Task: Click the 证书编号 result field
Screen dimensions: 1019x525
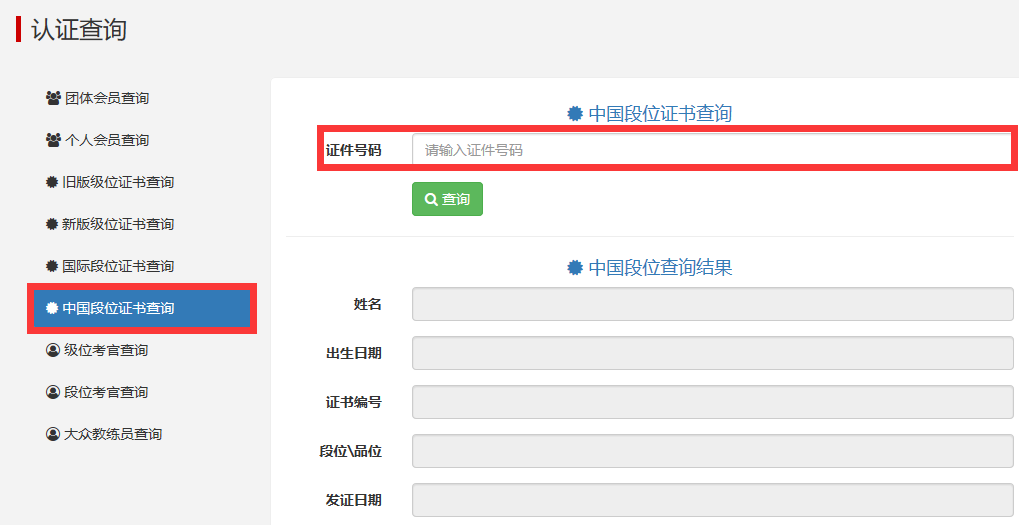Action: point(712,402)
